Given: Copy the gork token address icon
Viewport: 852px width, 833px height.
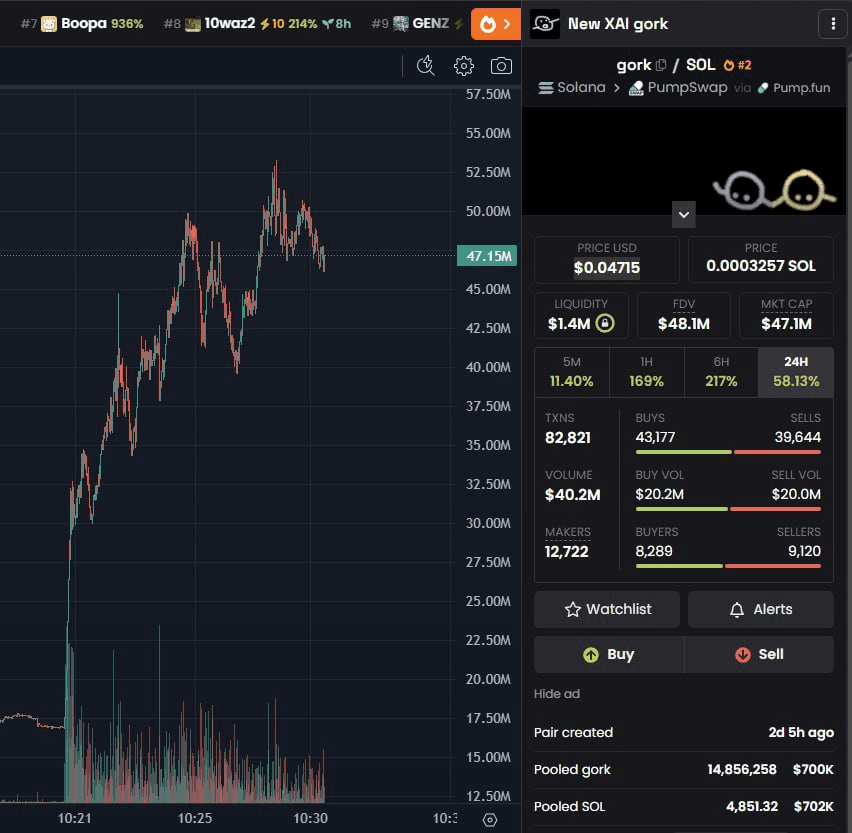Looking at the screenshot, I should click(661, 65).
